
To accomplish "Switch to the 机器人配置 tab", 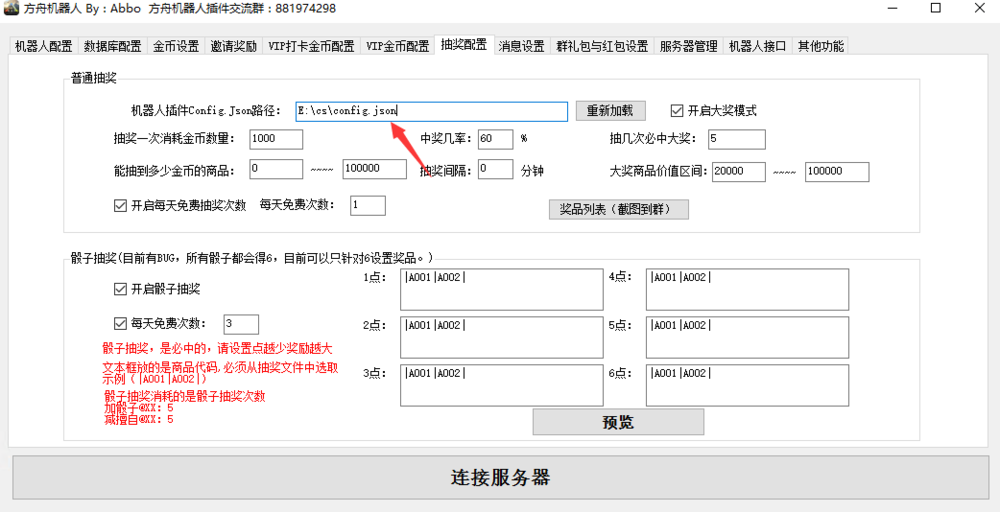I will [x=43, y=46].
